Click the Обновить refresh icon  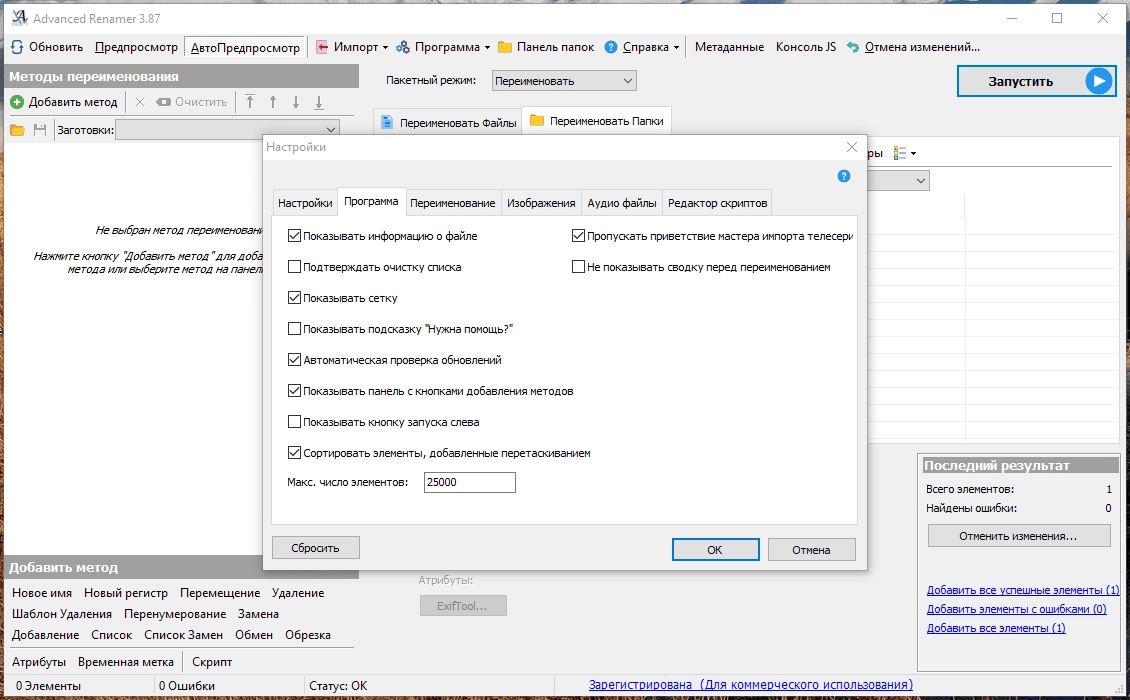click(17, 48)
